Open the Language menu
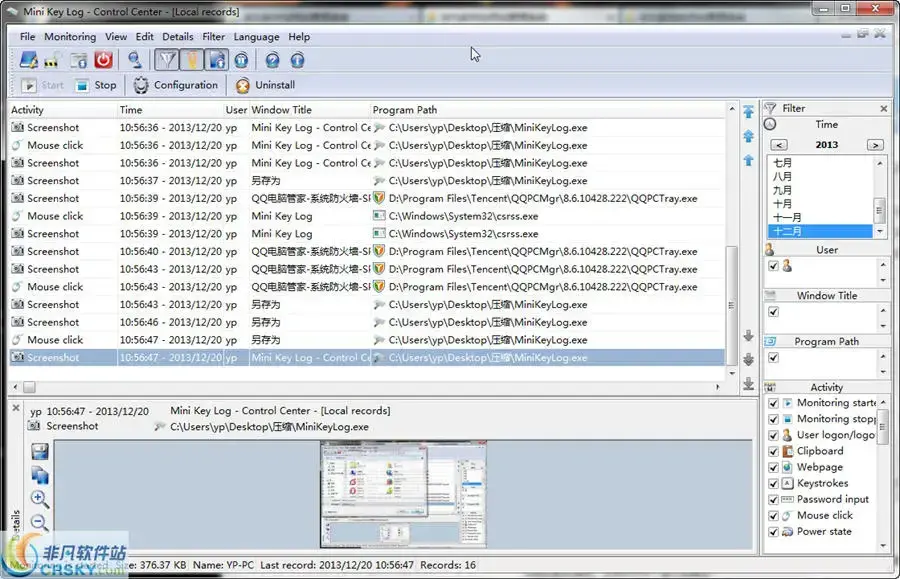The height and width of the screenshot is (579, 900). pyautogui.click(x=256, y=37)
